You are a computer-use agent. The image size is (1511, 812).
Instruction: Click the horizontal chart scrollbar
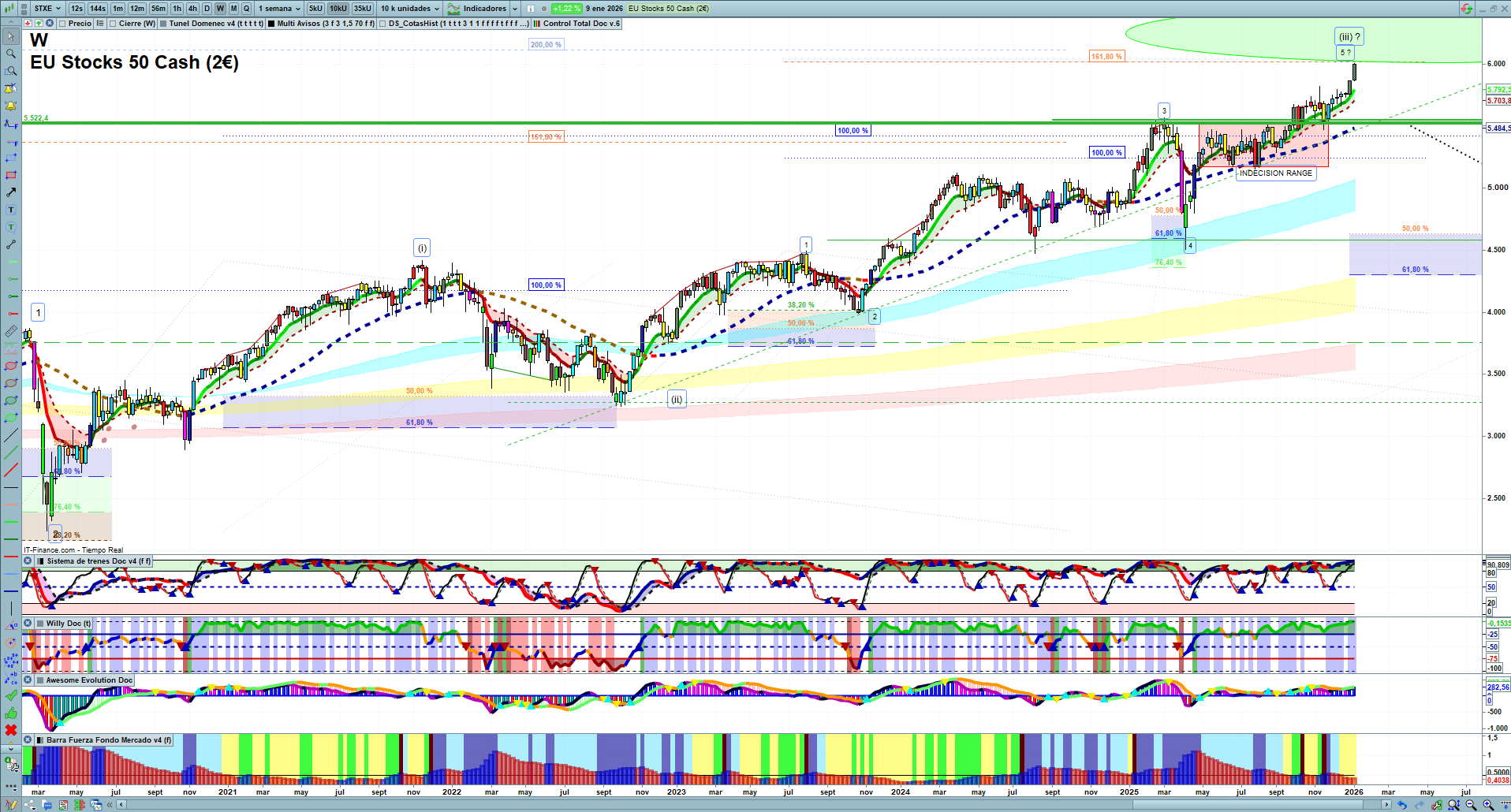click(x=749, y=805)
